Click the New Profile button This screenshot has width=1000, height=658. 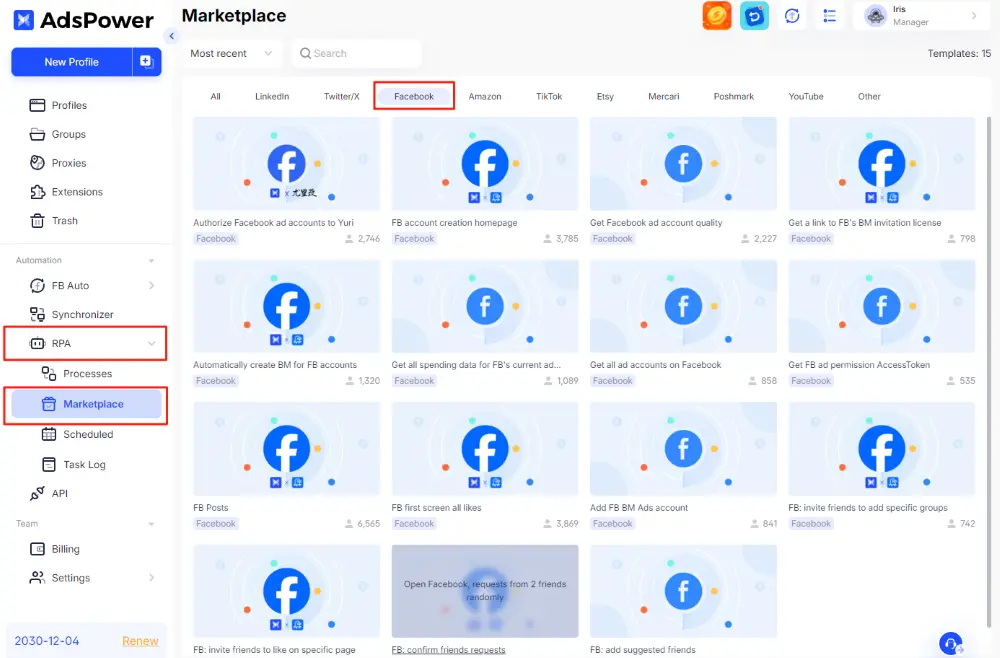[x=71, y=62]
